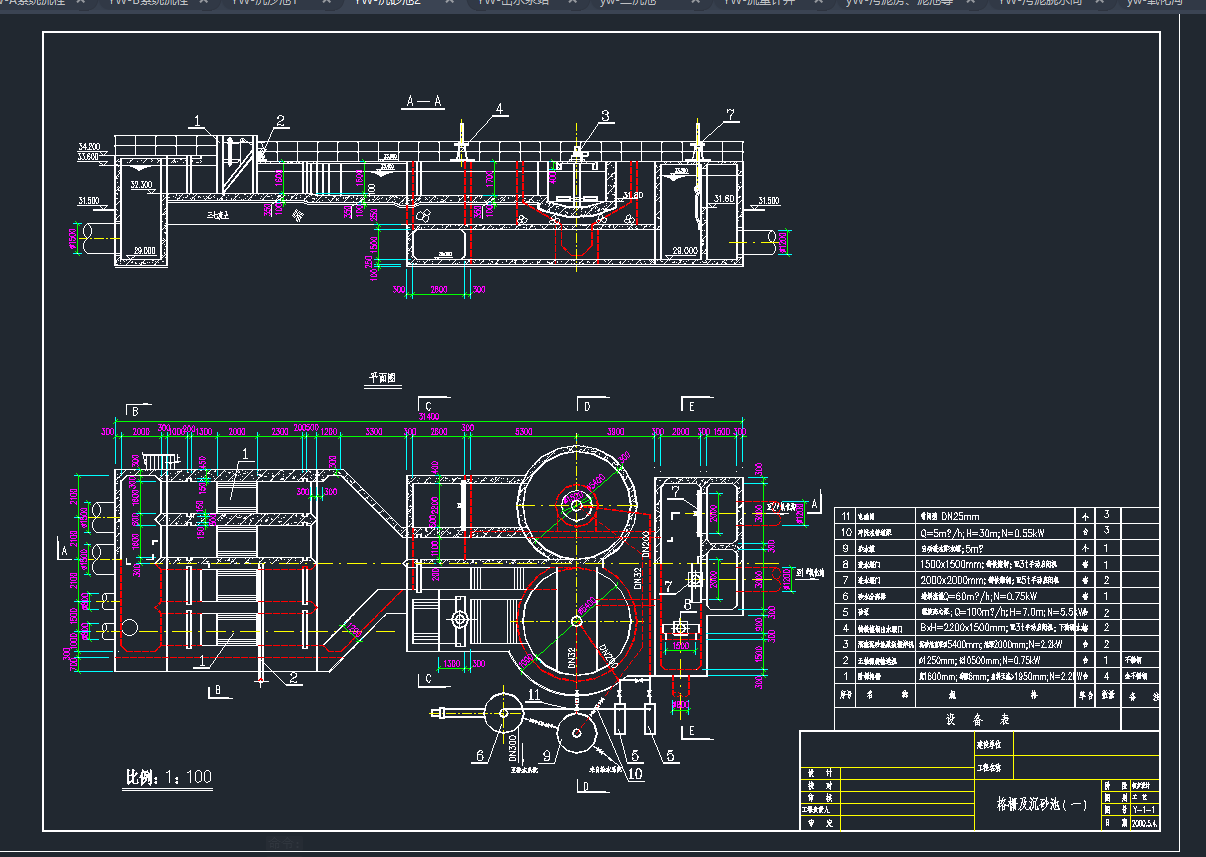The width and height of the screenshot is (1206, 857).
Task: Click the A—A section view title
Action: click(424, 101)
